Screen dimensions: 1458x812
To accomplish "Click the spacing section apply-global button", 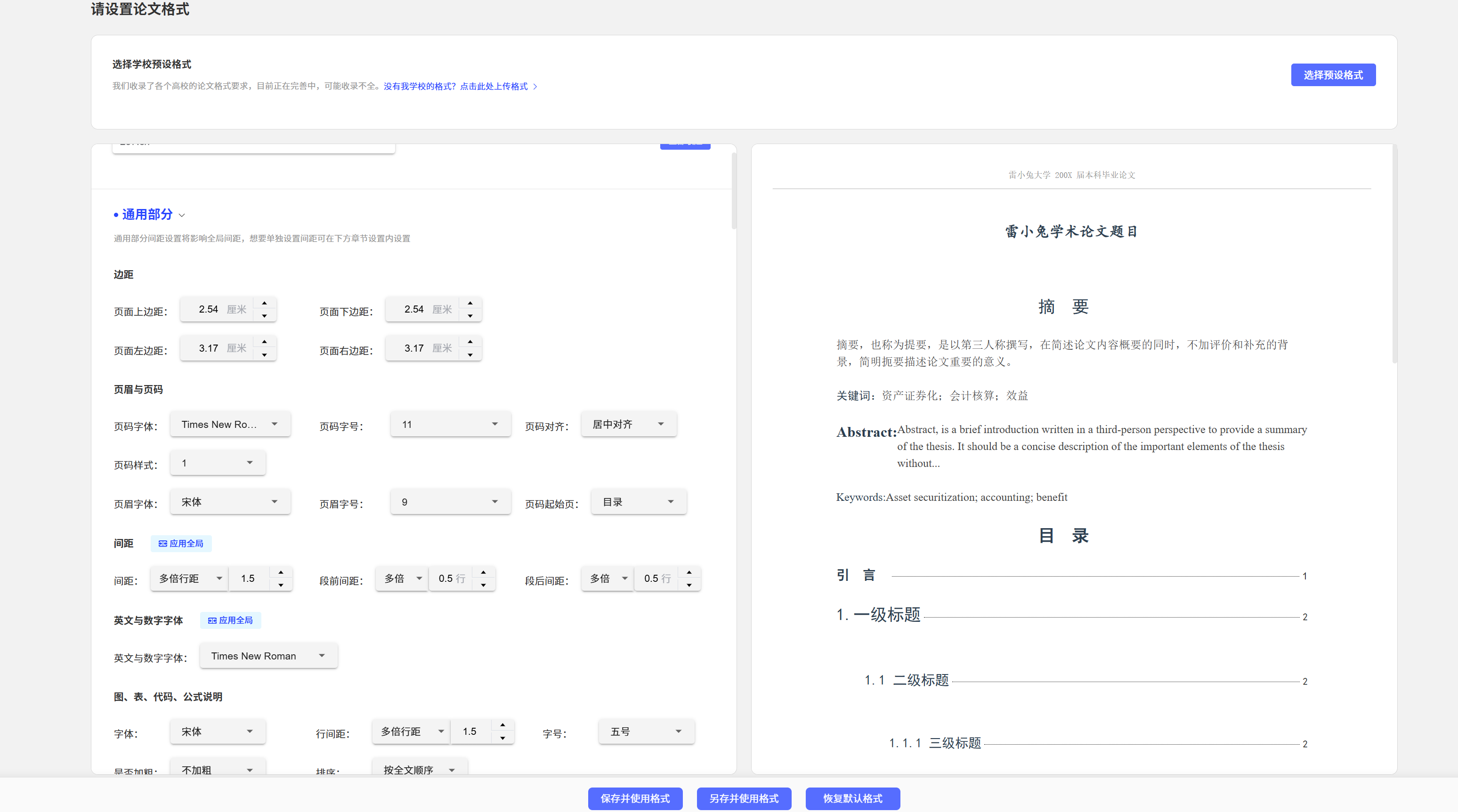I will pyautogui.click(x=181, y=543).
